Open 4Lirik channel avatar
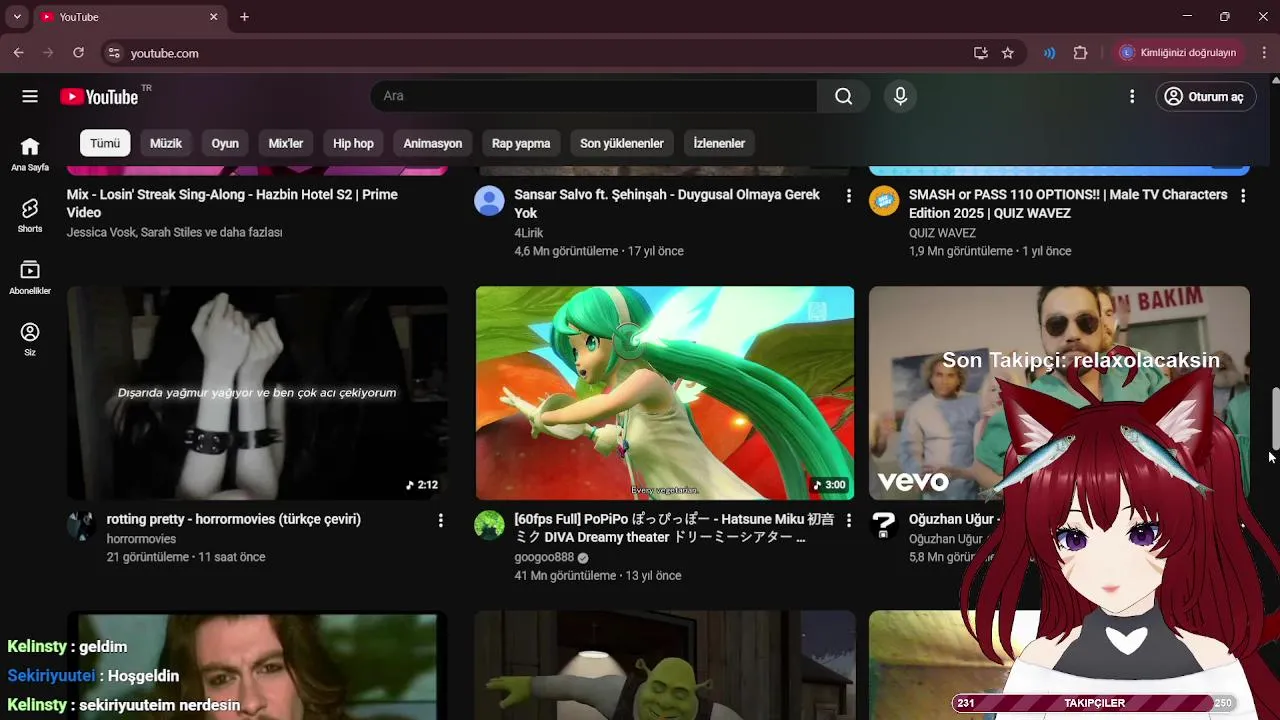The image size is (1280, 720). [489, 201]
